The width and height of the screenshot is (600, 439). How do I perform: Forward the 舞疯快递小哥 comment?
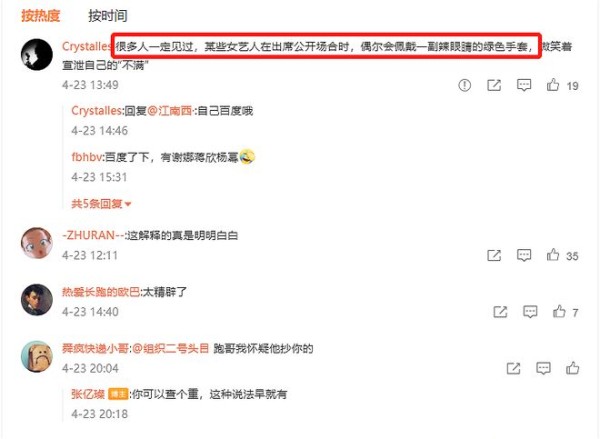pos(513,369)
